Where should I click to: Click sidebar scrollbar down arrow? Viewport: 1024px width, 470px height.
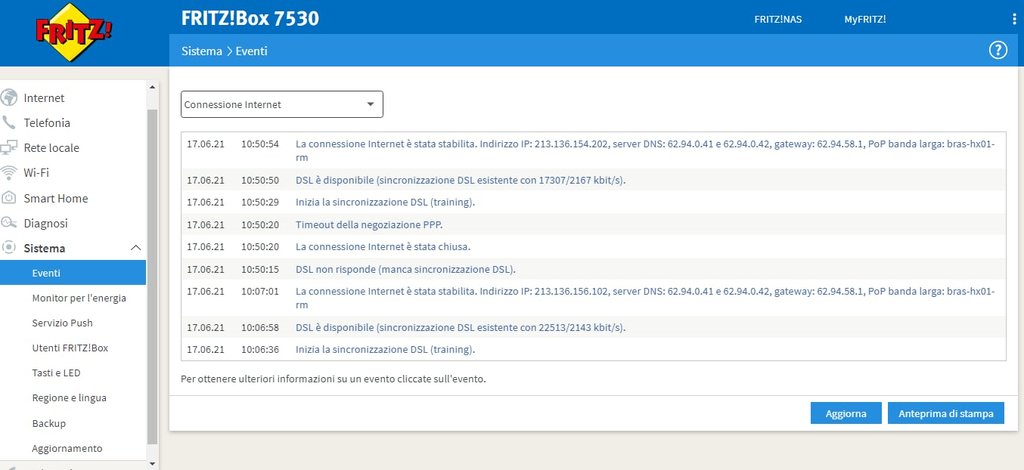152,463
